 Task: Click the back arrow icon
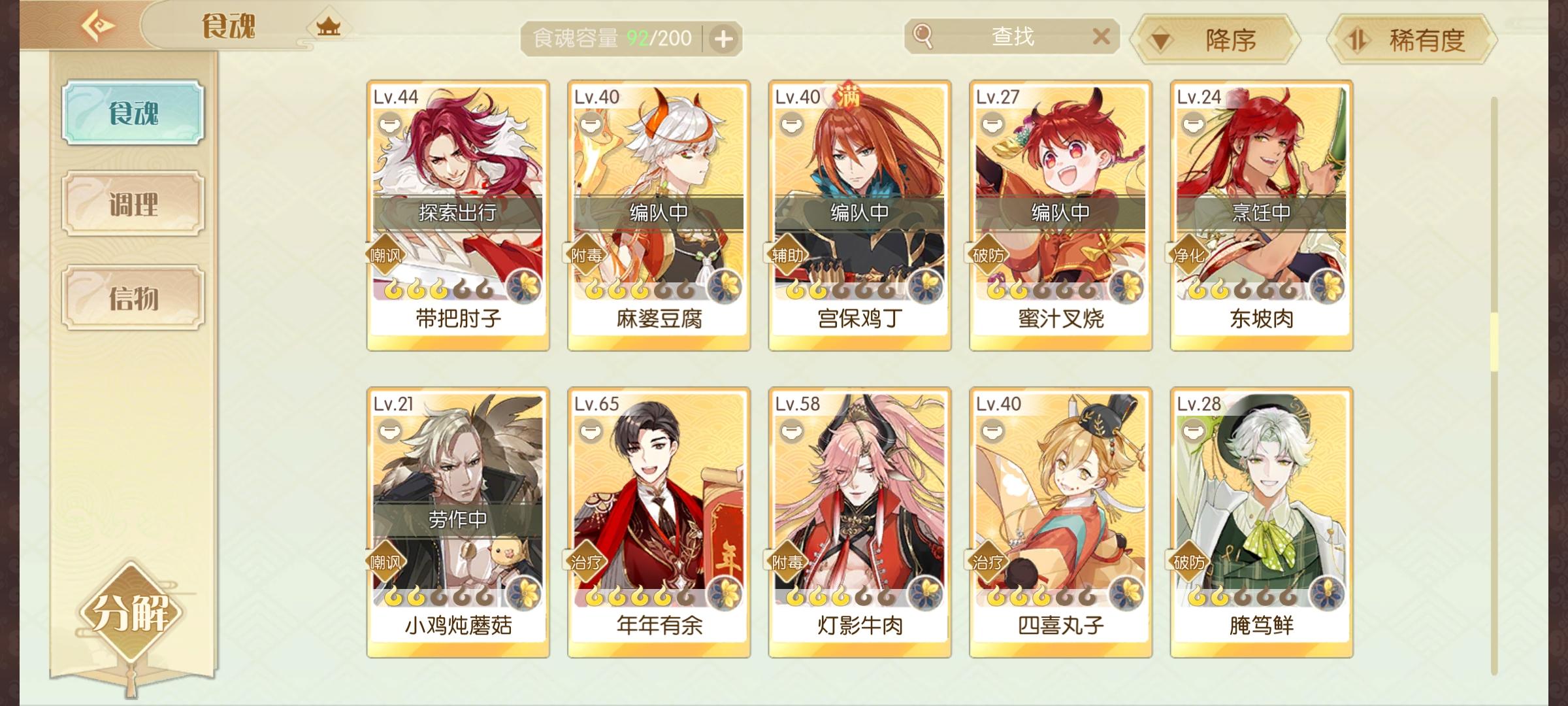(99, 26)
